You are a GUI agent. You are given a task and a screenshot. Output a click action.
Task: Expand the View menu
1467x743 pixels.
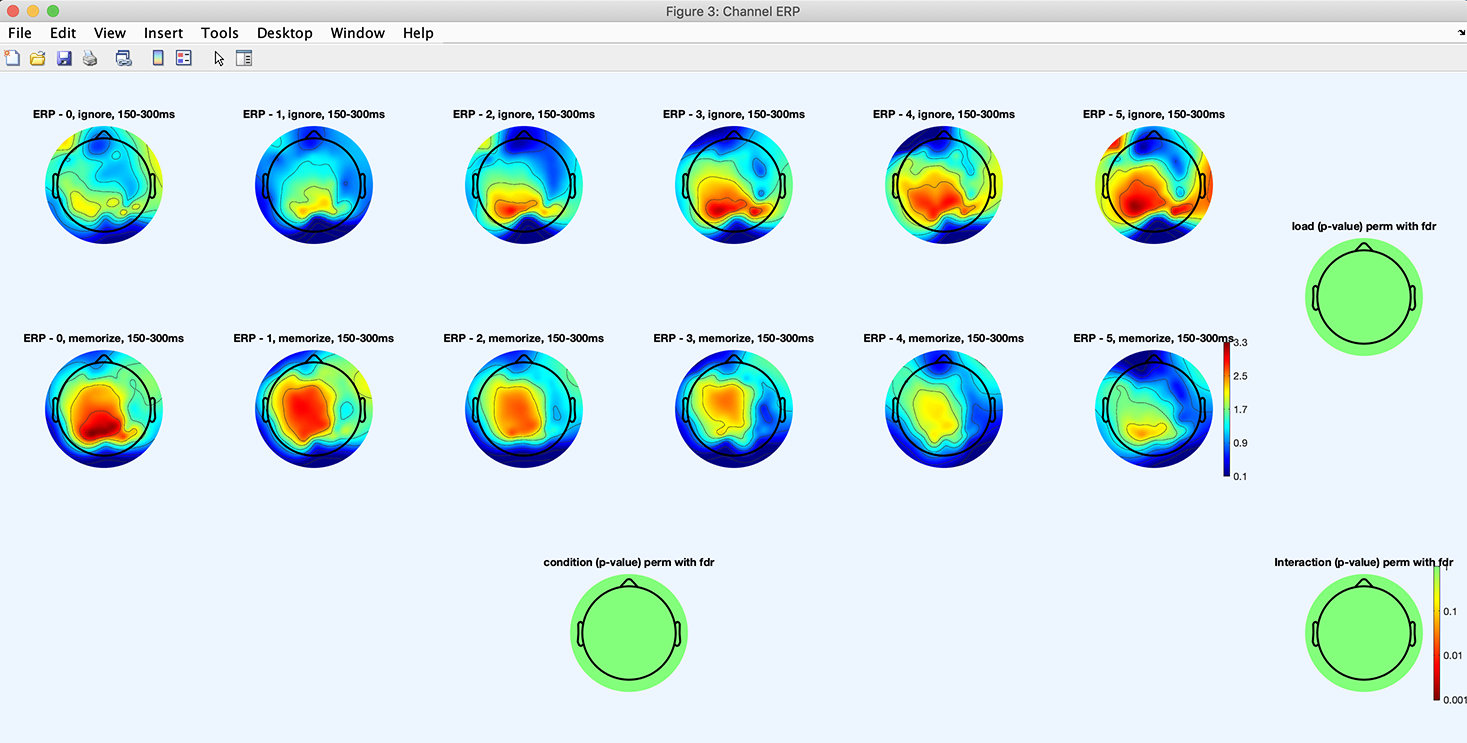[x=110, y=33]
